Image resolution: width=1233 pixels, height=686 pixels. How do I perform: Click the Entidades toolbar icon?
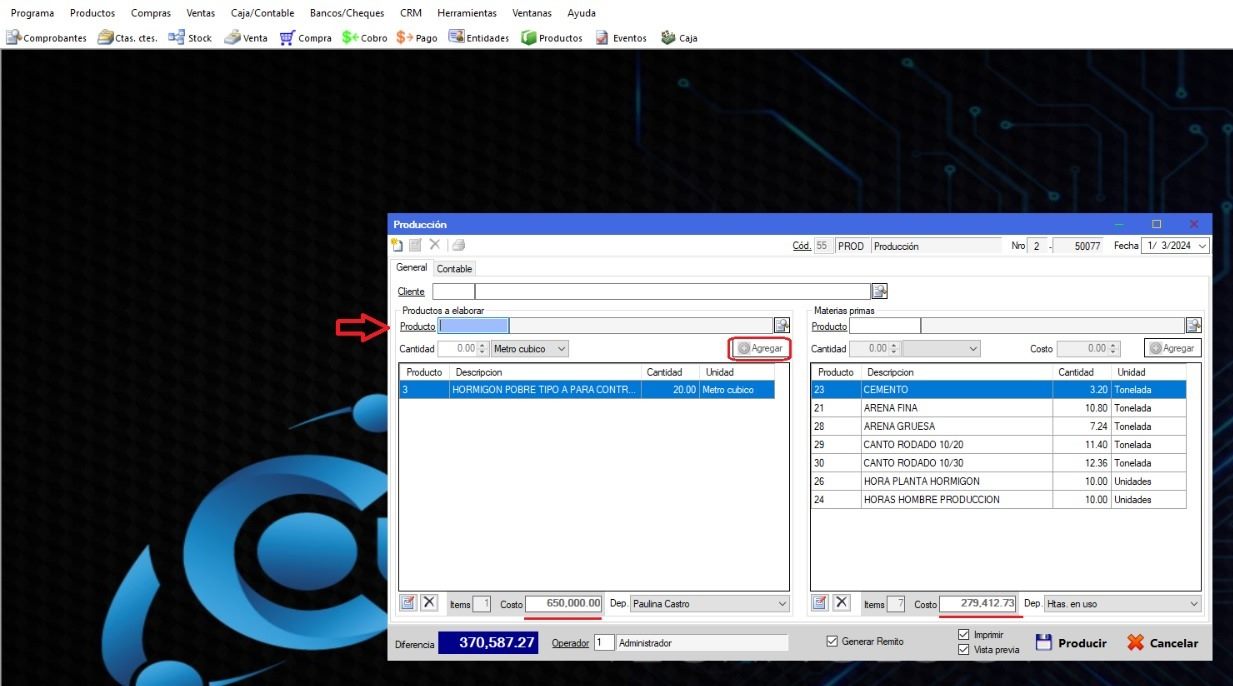coord(478,38)
